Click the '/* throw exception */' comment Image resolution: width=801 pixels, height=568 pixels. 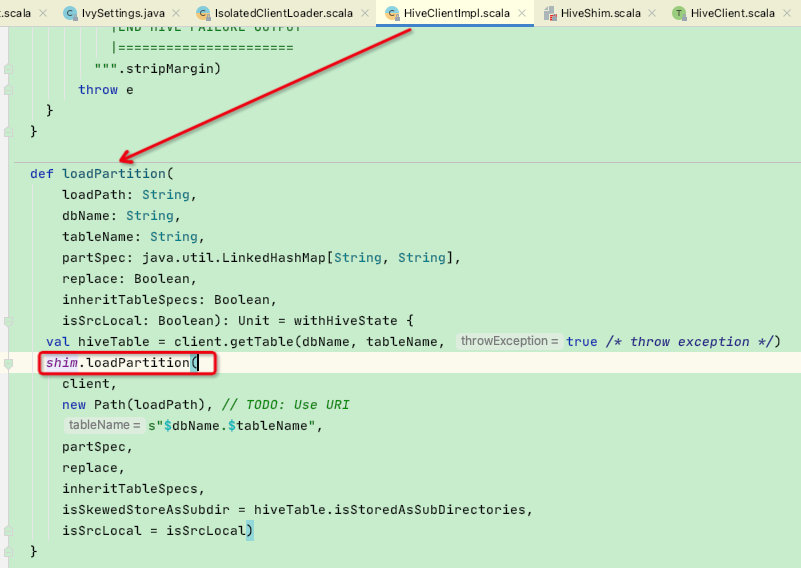(689, 342)
